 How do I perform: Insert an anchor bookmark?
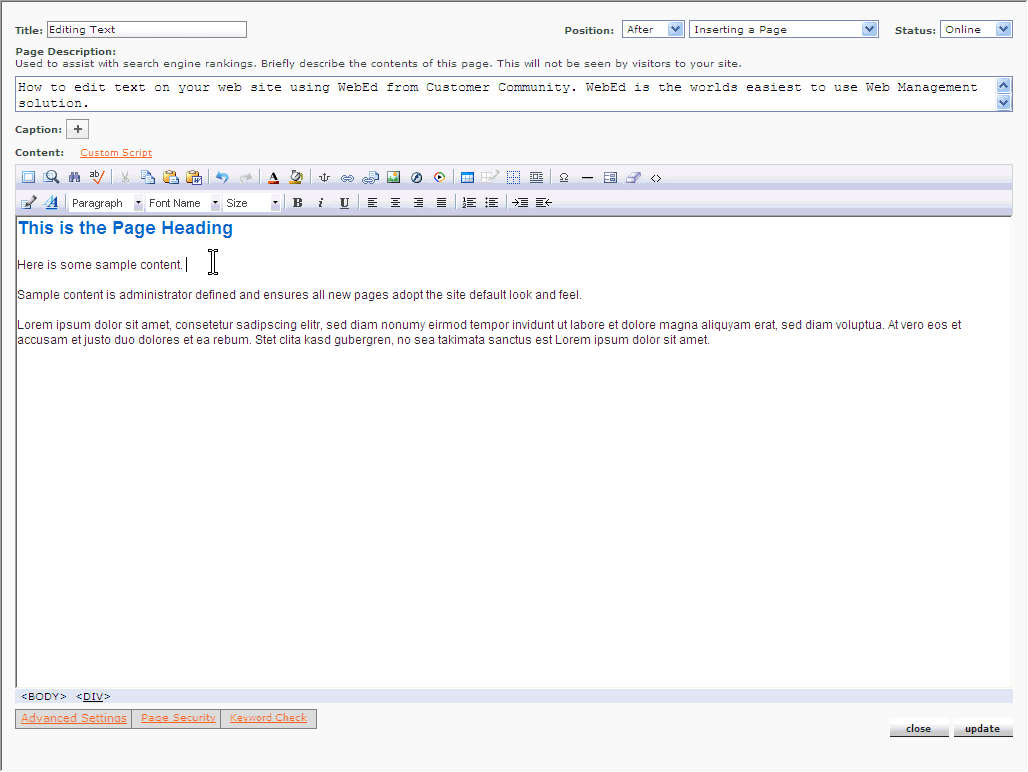click(324, 178)
